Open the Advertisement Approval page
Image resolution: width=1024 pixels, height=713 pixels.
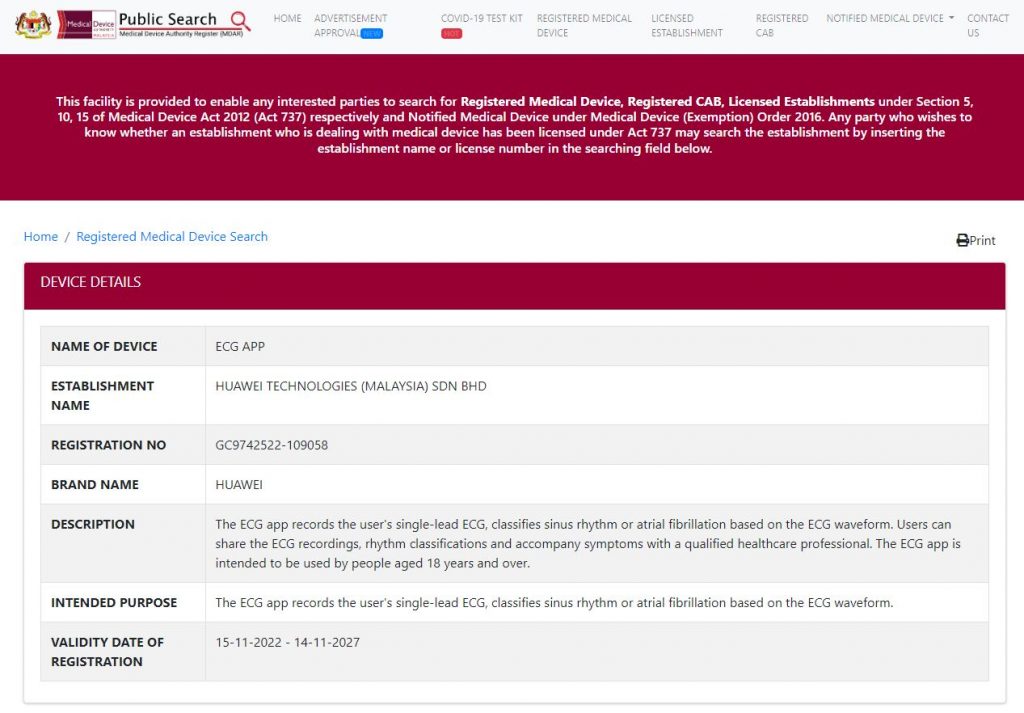click(x=350, y=19)
